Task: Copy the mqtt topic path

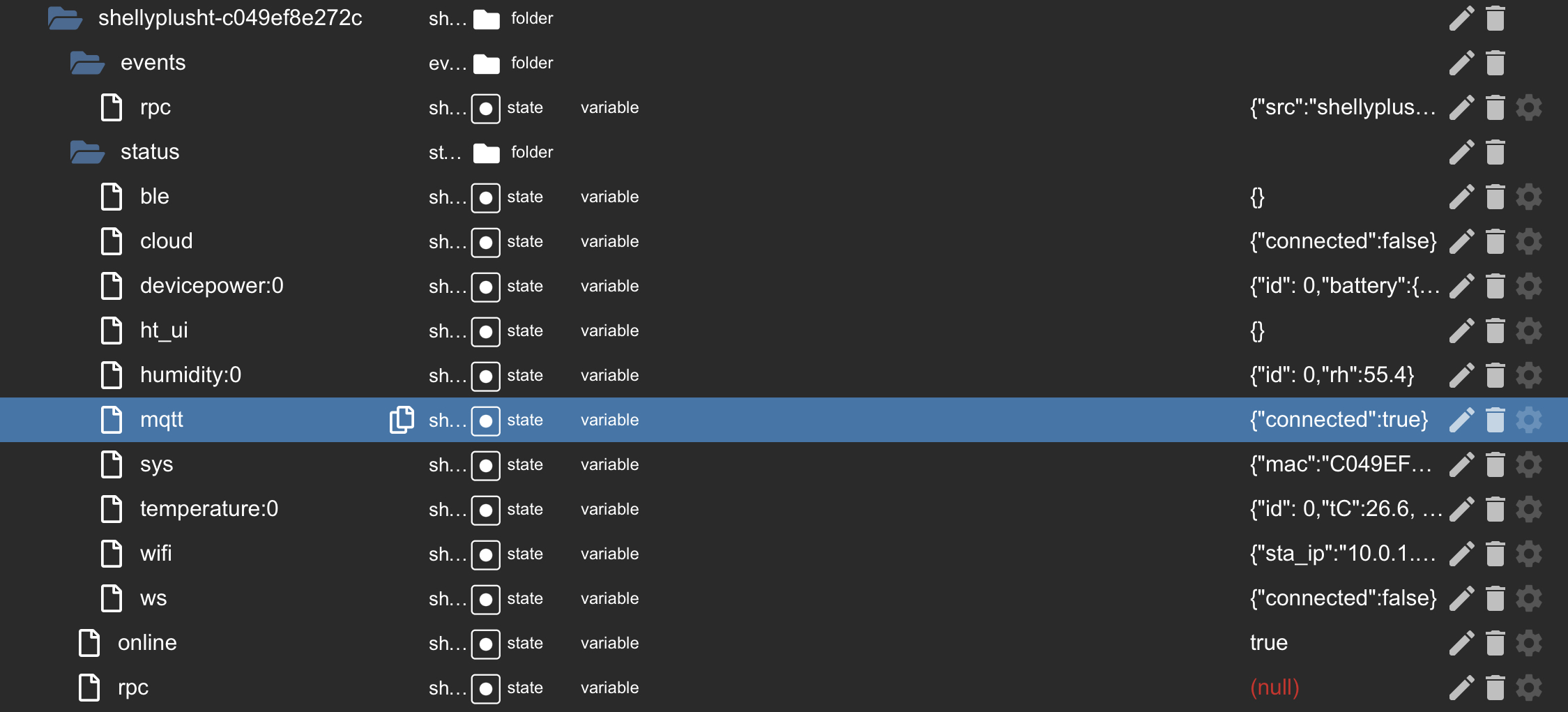Action: pos(401,419)
